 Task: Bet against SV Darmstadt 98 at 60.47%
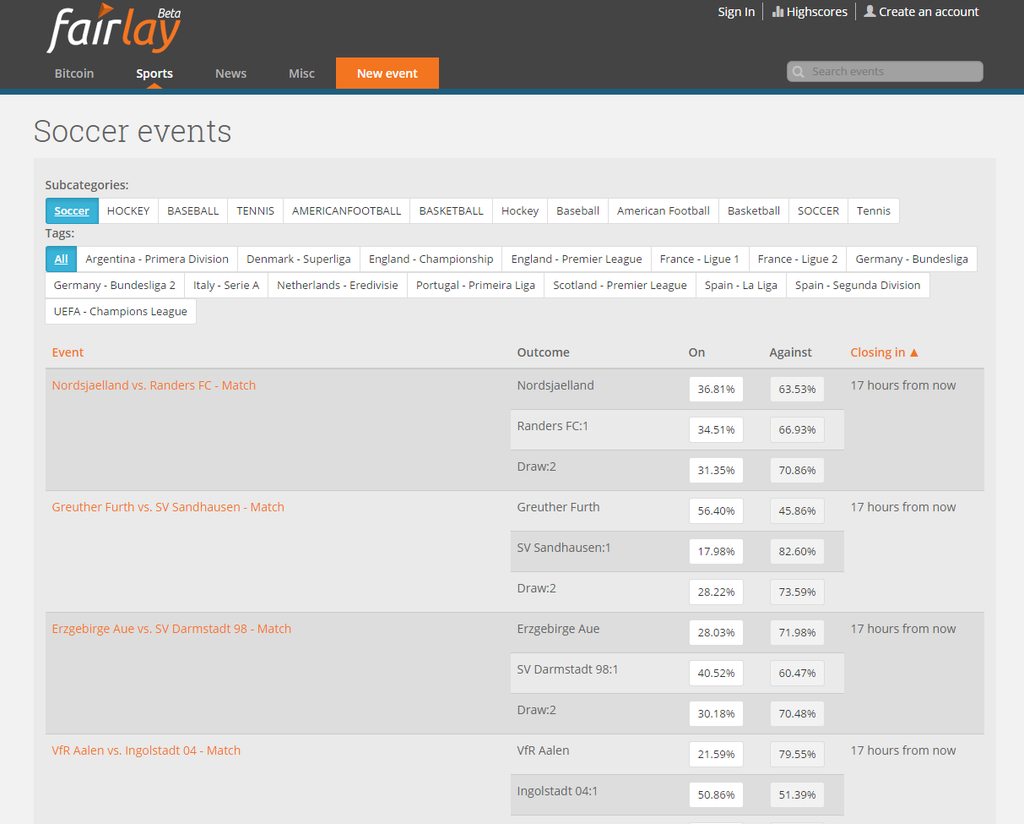point(797,673)
